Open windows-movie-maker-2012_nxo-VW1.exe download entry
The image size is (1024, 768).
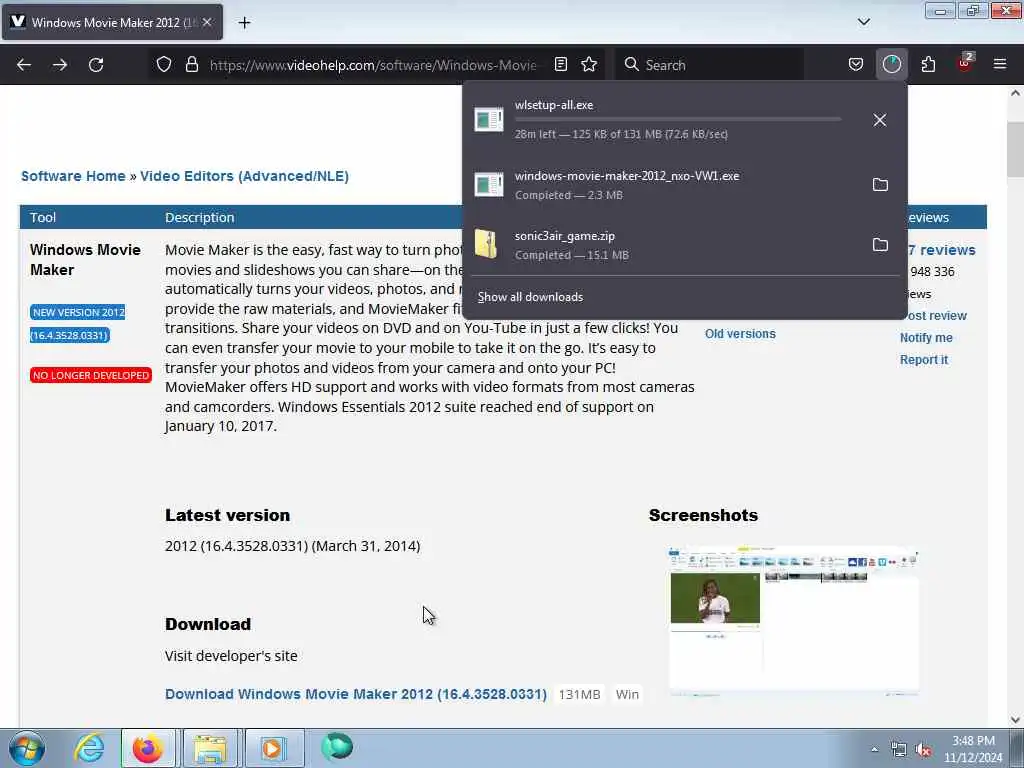coord(662,185)
